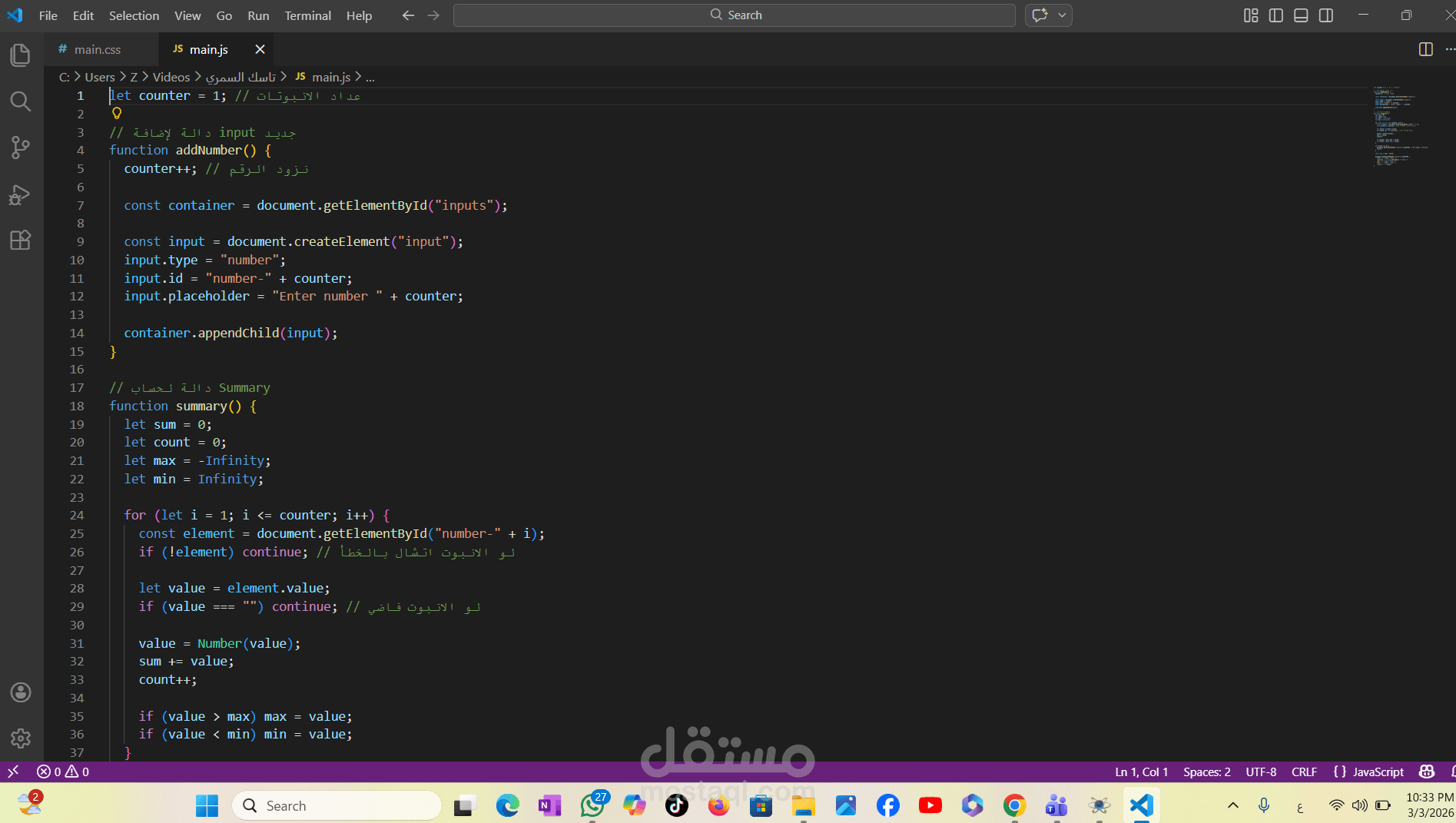
Task: Click line number 18 in the gutter
Action: [77, 406]
